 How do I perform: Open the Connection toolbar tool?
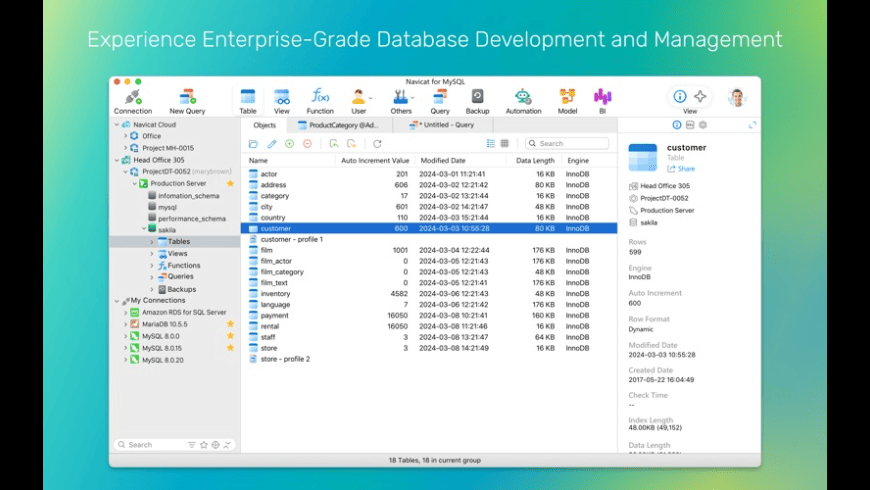[x=133, y=102]
